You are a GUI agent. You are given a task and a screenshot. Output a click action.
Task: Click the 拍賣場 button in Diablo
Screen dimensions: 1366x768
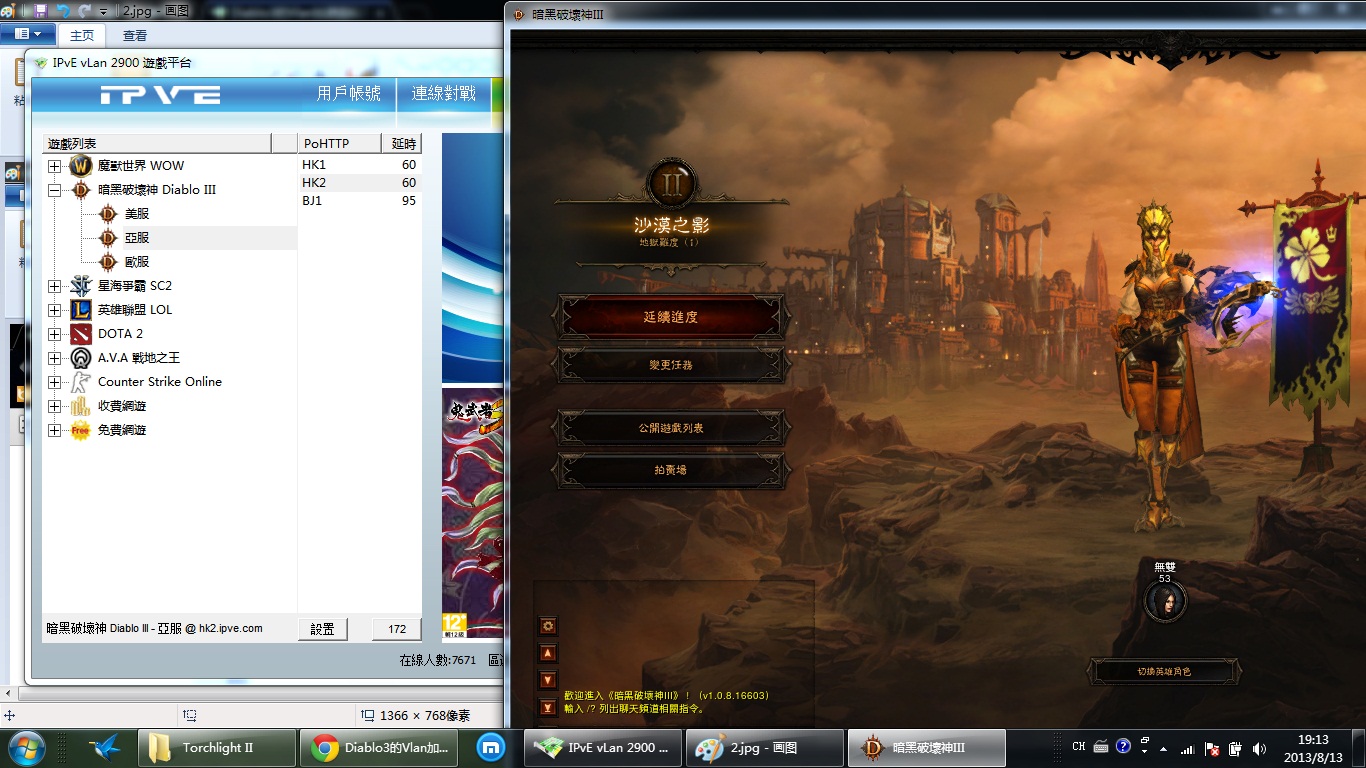click(x=671, y=470)
